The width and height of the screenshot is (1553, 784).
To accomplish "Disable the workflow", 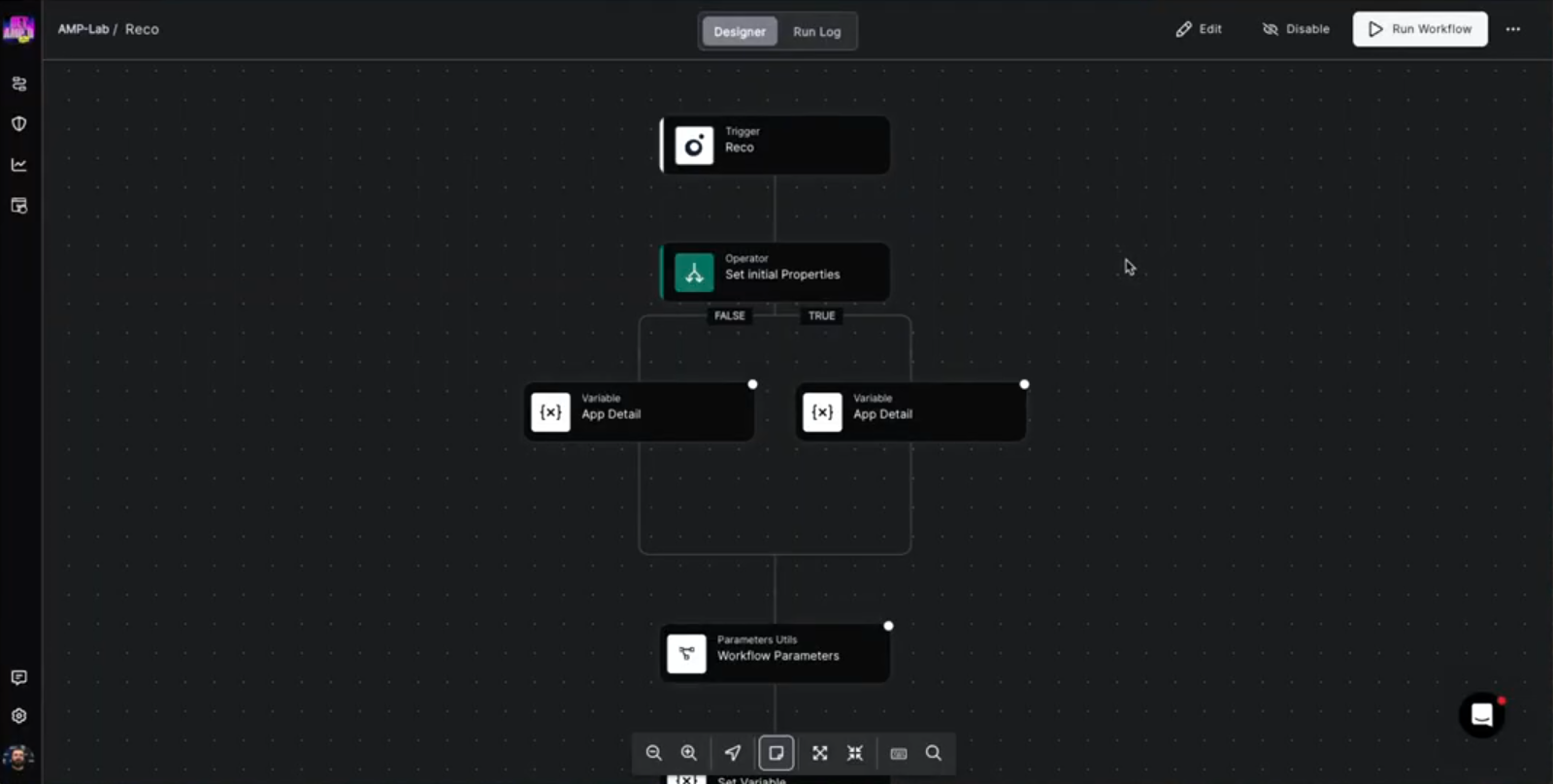I will tap(1296, 29).
